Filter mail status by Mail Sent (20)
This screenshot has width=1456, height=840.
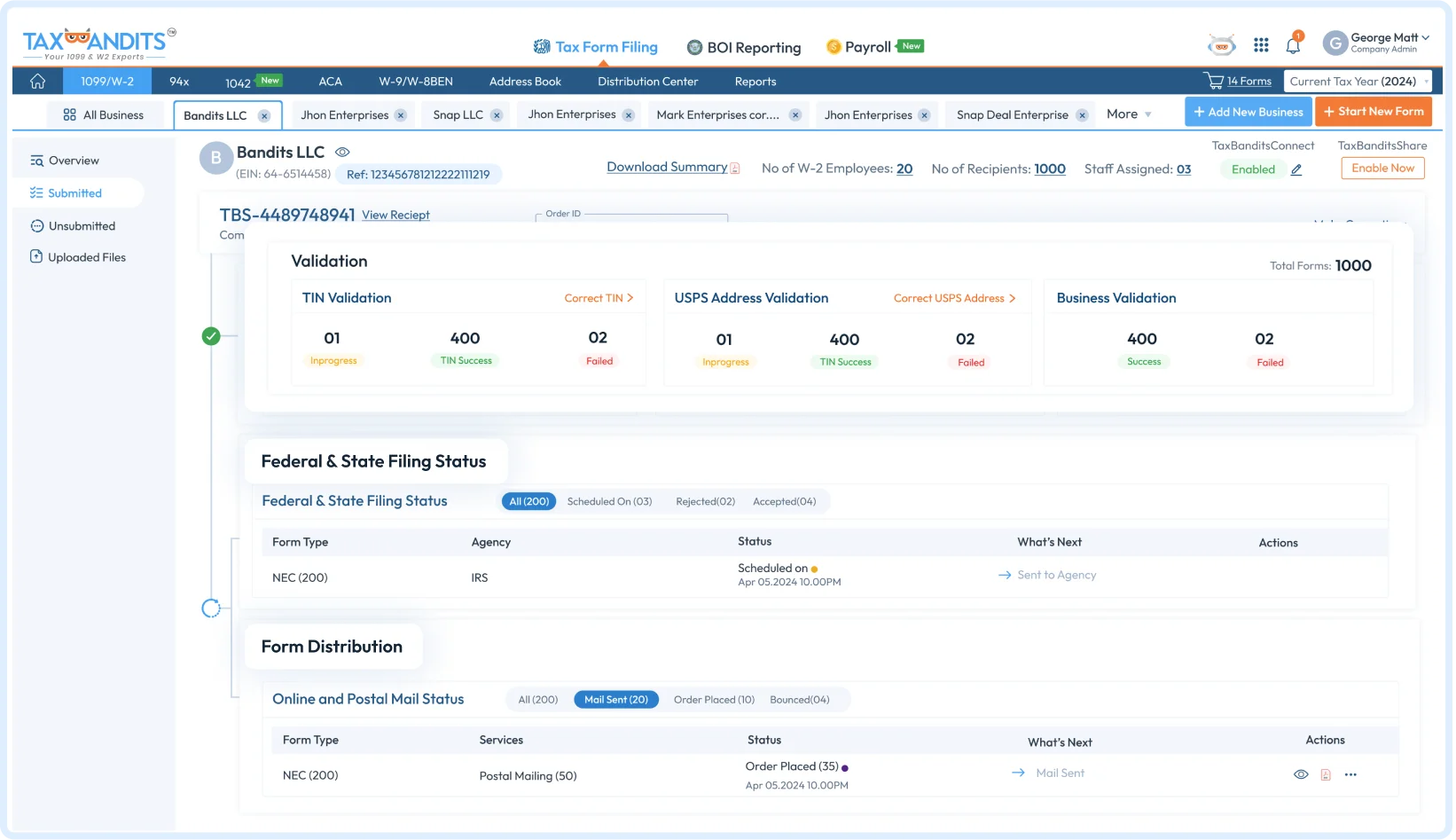(x=617, y=701)
